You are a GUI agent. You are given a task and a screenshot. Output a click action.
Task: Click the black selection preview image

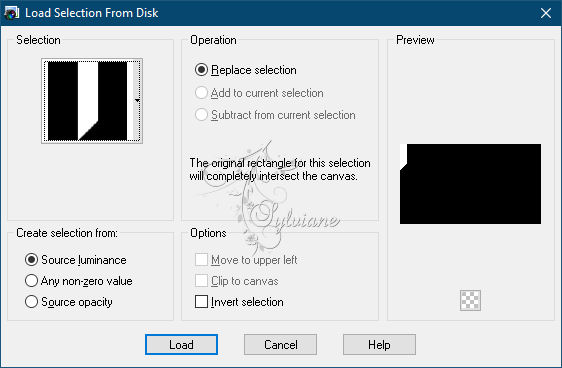[x=470, y=184]
